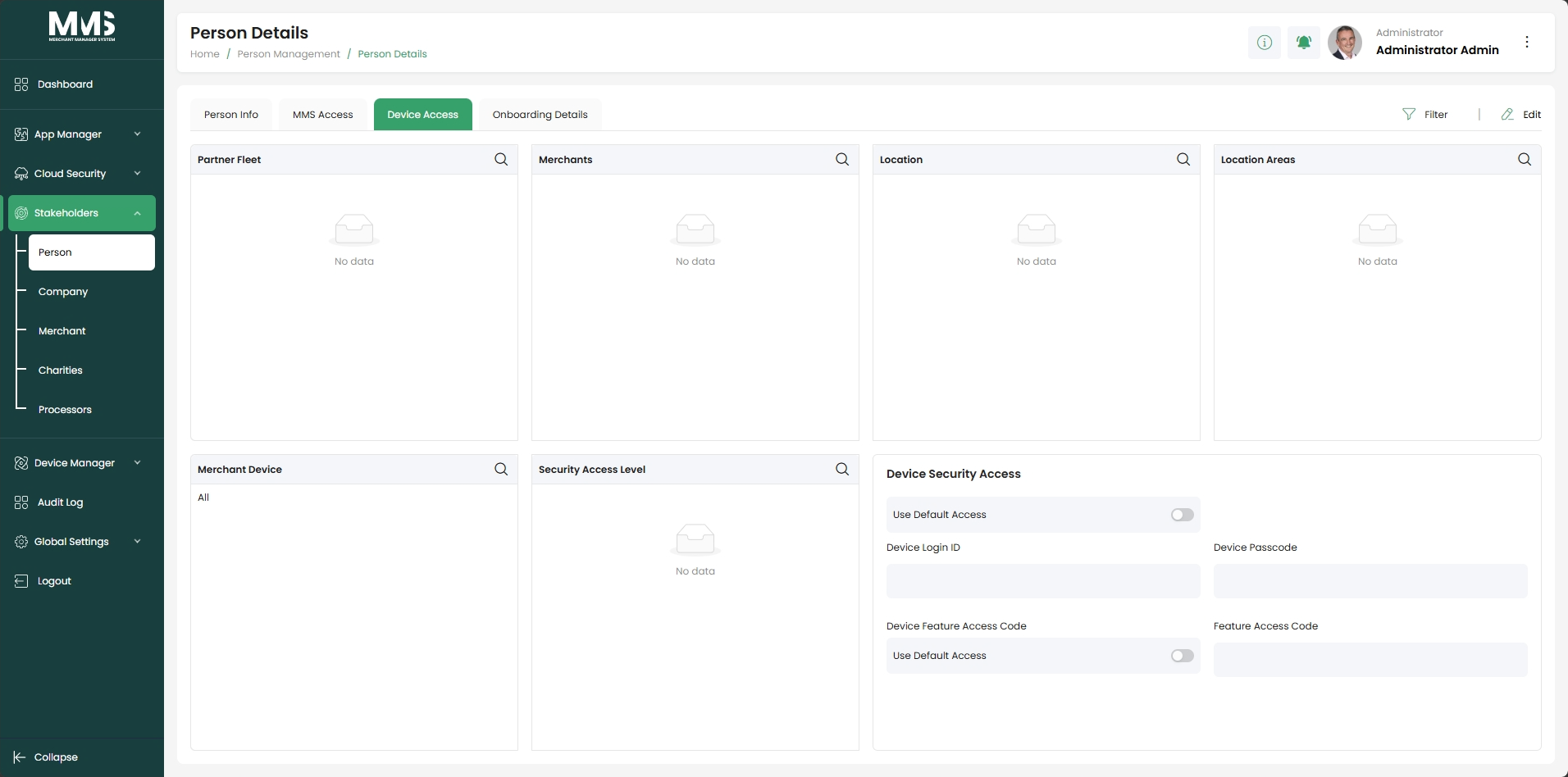The width and height of the screenshot is (1568, 777).
Task: Search within Security Access Level panel
Action: (x=842, y=470)
